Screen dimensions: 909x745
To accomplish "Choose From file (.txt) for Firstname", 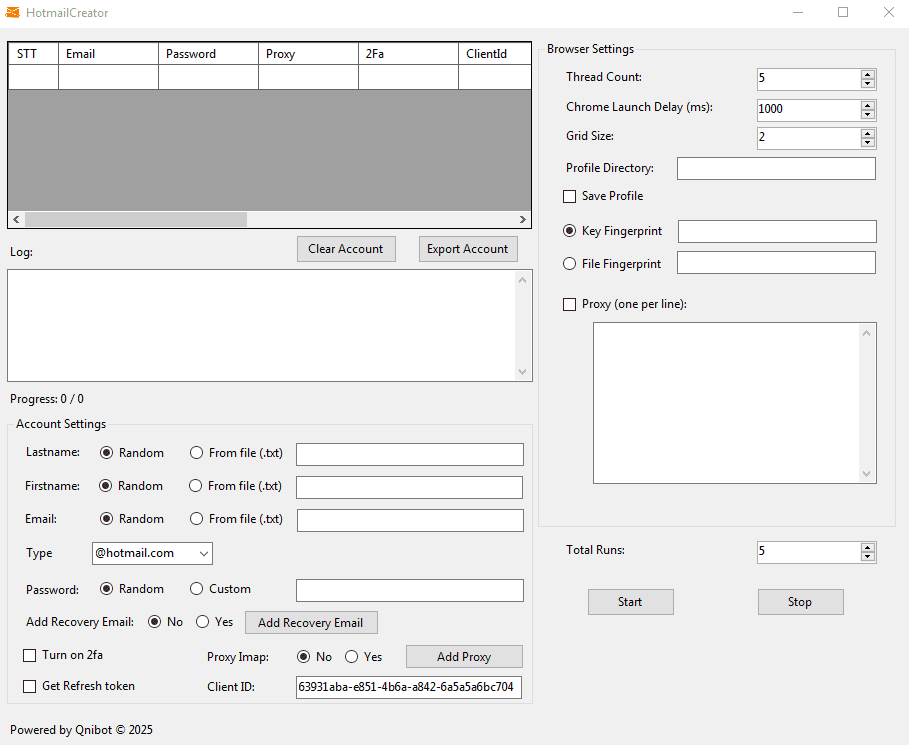I will [195, 486].
